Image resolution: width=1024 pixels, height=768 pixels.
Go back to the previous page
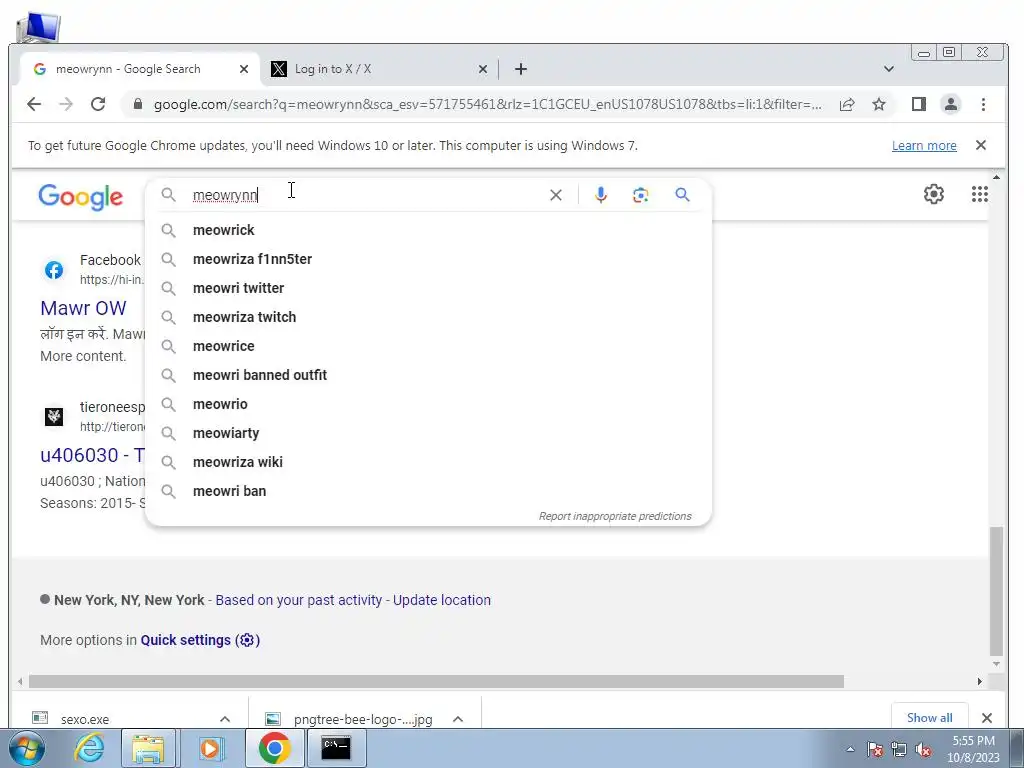pyautogui.click(x=34, y=104)
